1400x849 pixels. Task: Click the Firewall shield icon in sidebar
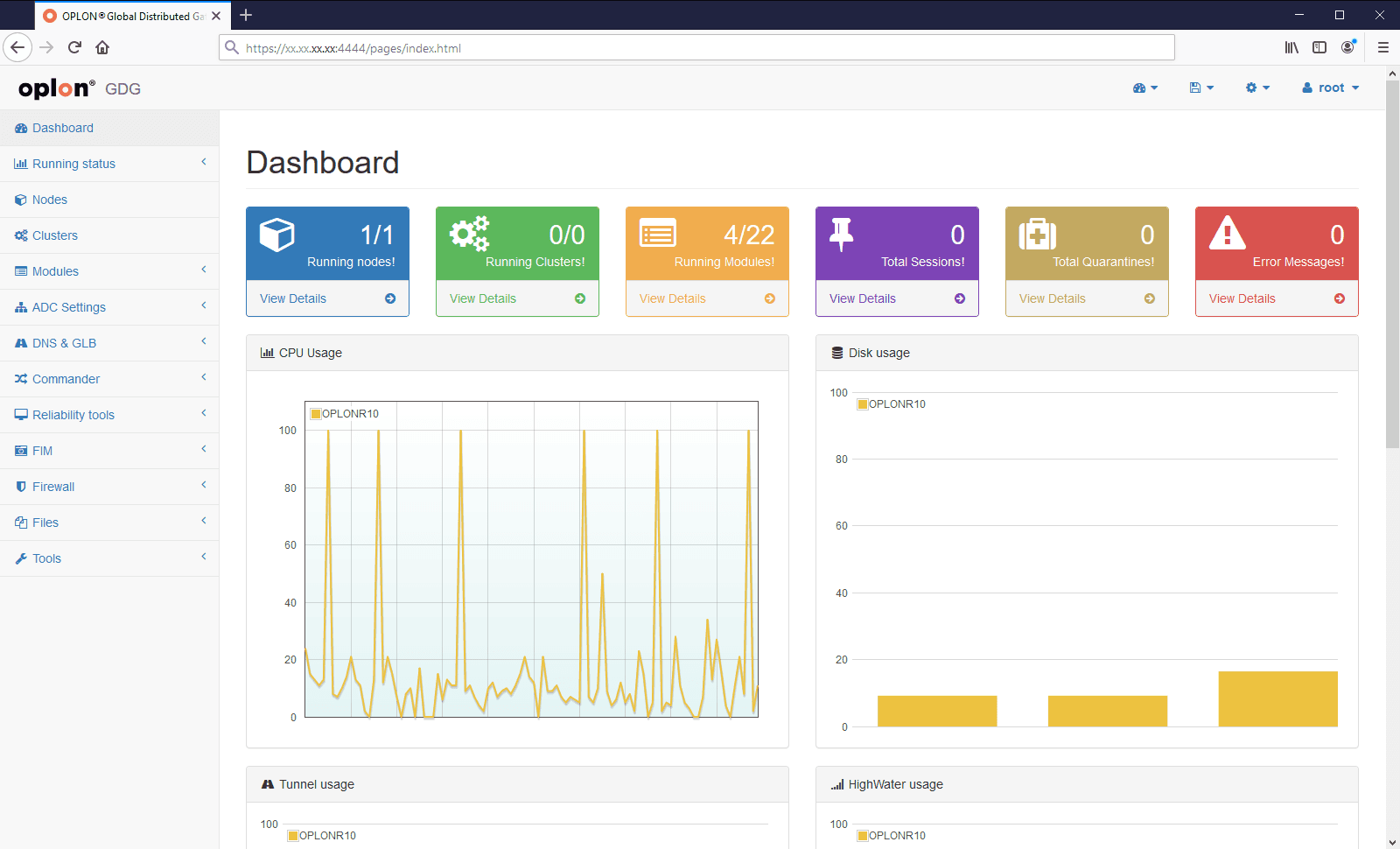pos(21,487)
